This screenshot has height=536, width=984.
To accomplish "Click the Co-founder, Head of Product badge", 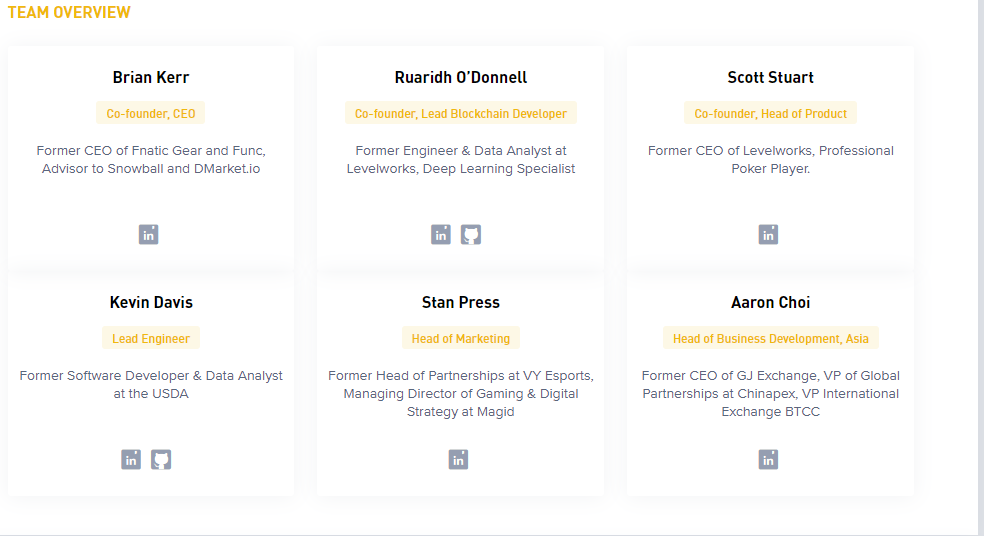I will [x=771, y=114].
